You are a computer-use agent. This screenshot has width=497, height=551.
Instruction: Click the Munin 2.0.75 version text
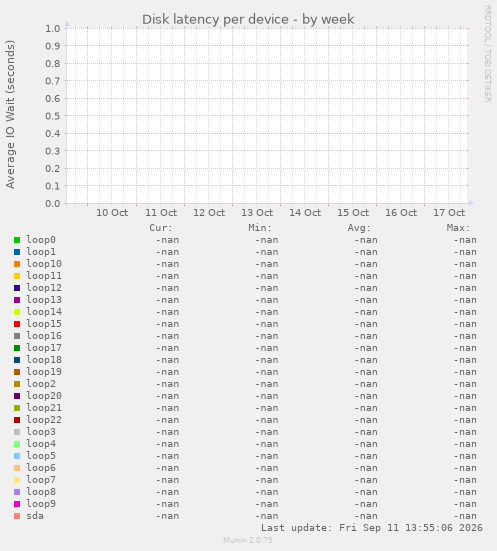[x=248, y=540]
